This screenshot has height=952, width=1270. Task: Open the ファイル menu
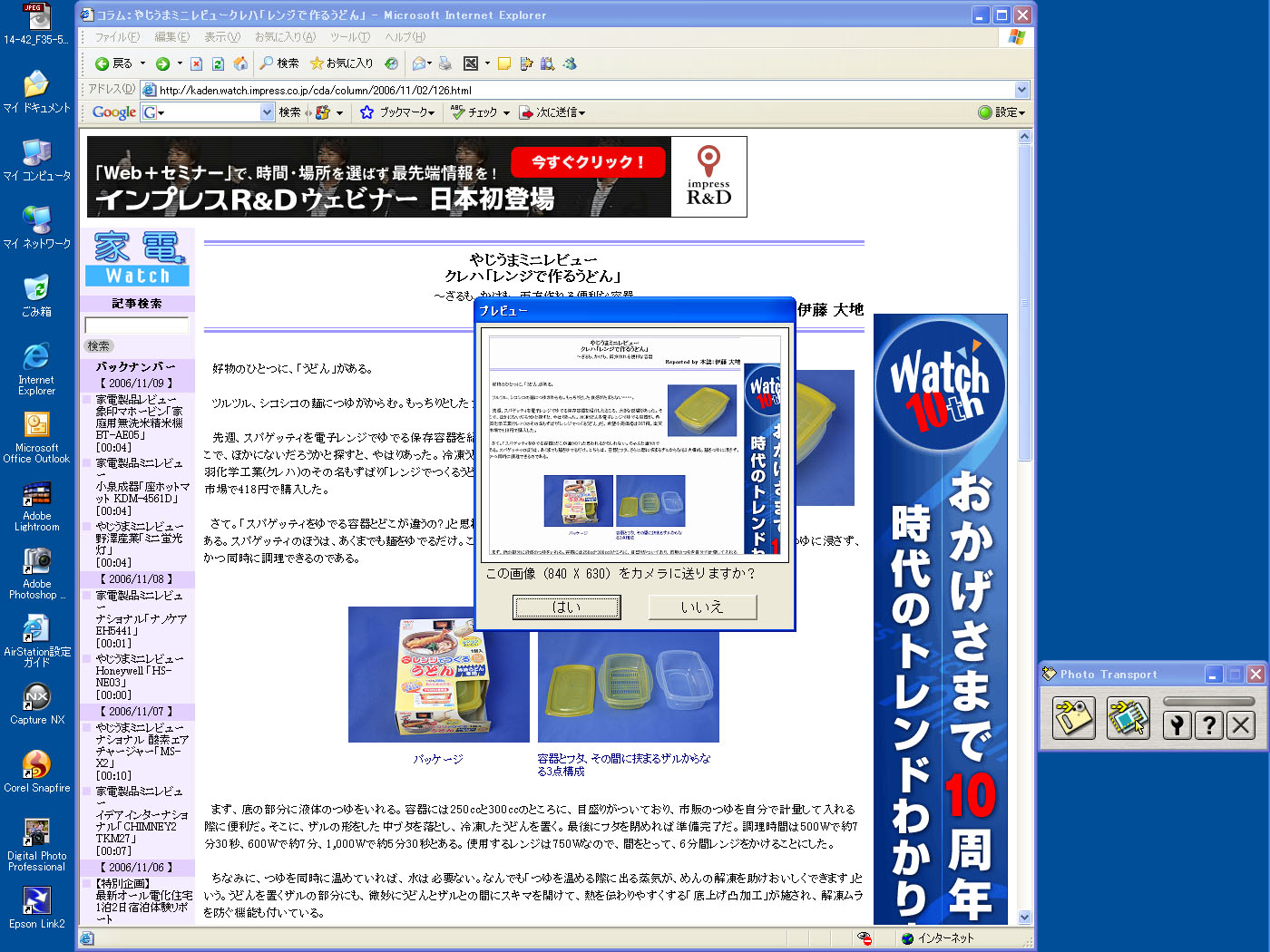pyautogui.click(x=117, y=37)
